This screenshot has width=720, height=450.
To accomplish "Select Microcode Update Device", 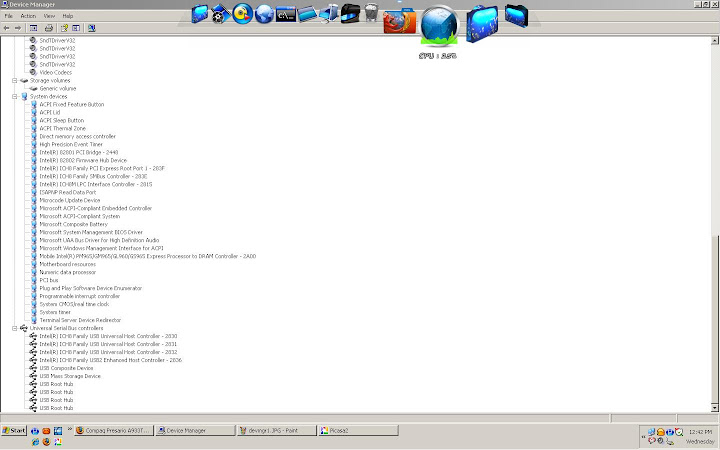I will click(70, 200).
